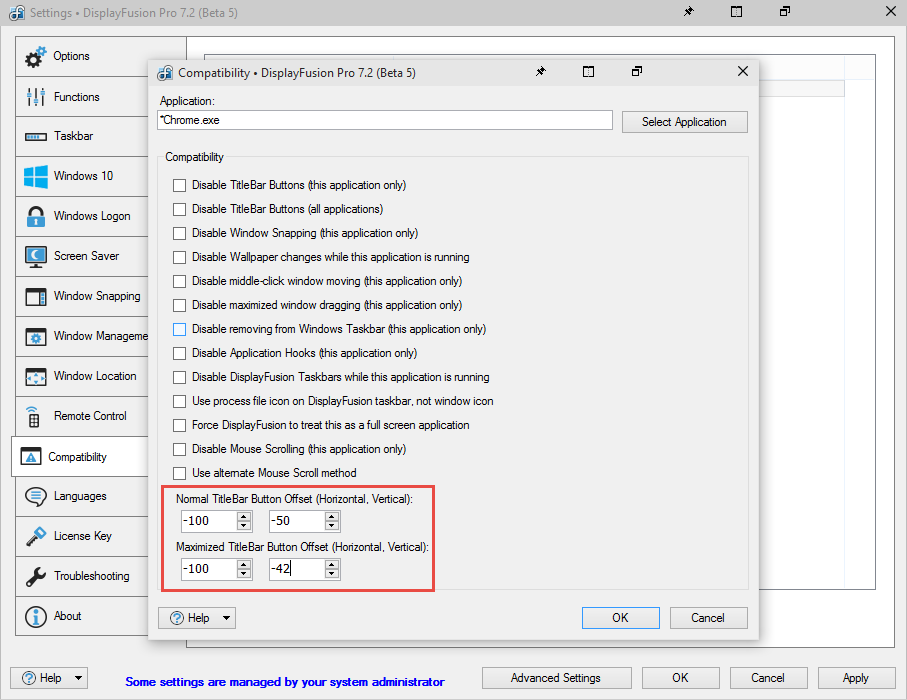Enable Disable Window Snapping for this application
907x700 pixels.
[x=180, y=233]
